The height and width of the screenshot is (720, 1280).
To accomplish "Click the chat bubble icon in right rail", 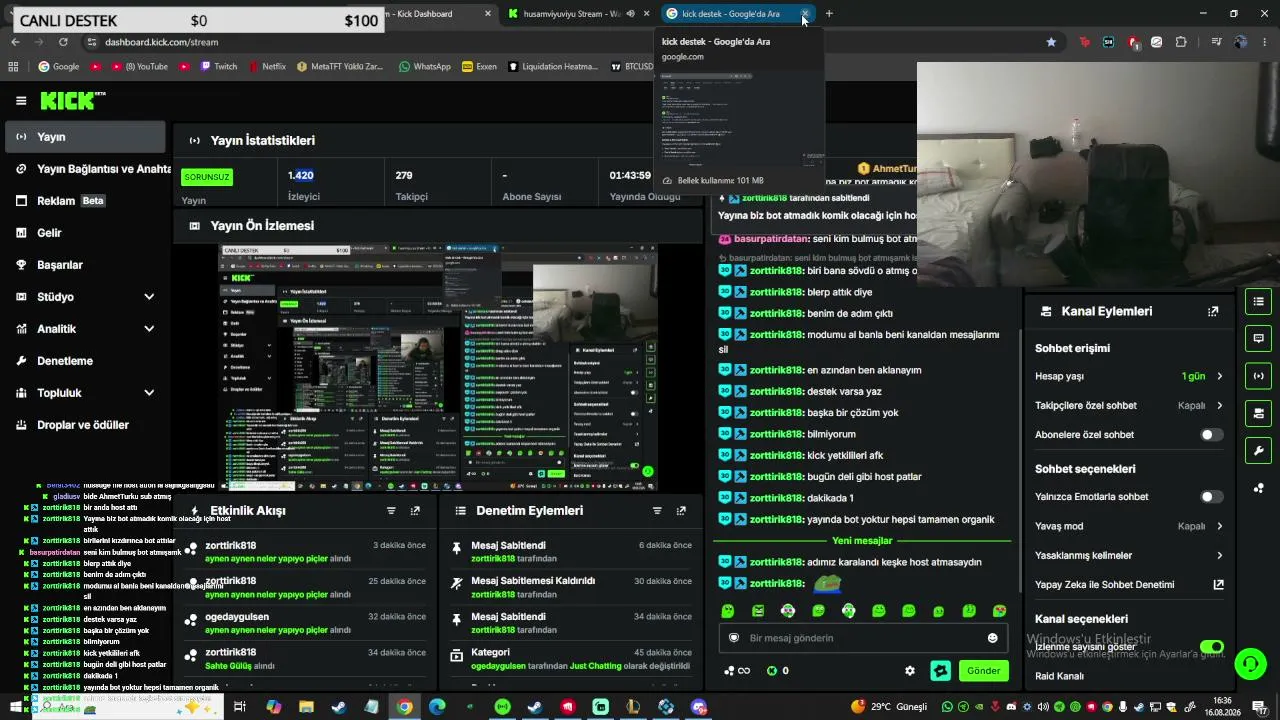I will pyautogui.click(x=1258, y=339).
